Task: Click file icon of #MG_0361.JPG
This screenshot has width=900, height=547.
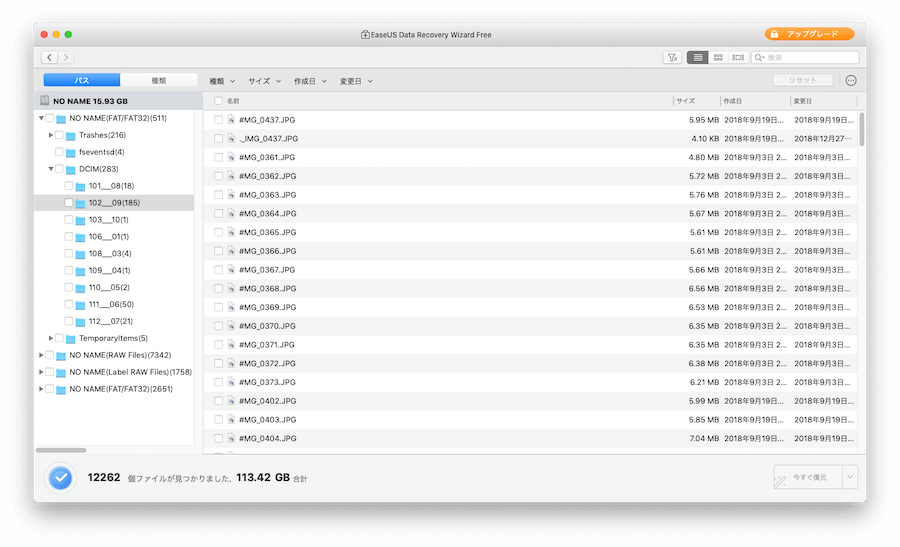Action: 231,157
